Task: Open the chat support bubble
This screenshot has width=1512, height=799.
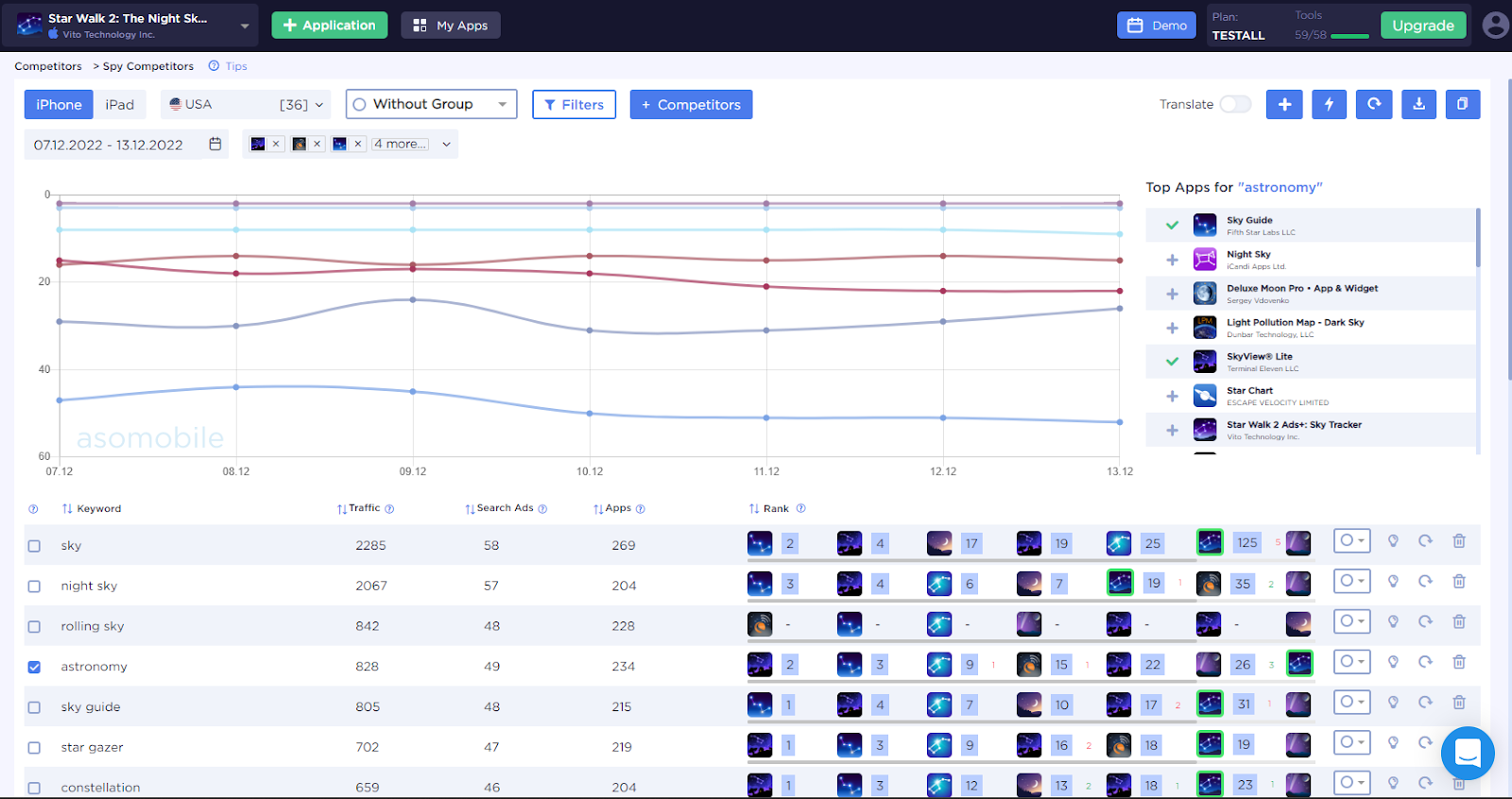Action: [1468, 753]
